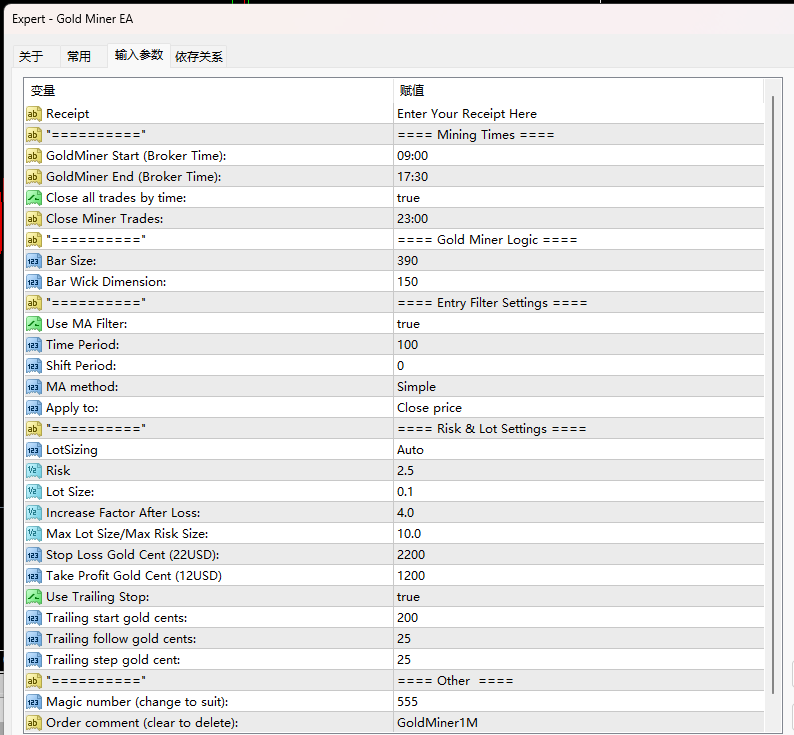Select the Enter Your Receipt Here value field
The width and height of the screenshot is (794, 735).
pos(579,114)
